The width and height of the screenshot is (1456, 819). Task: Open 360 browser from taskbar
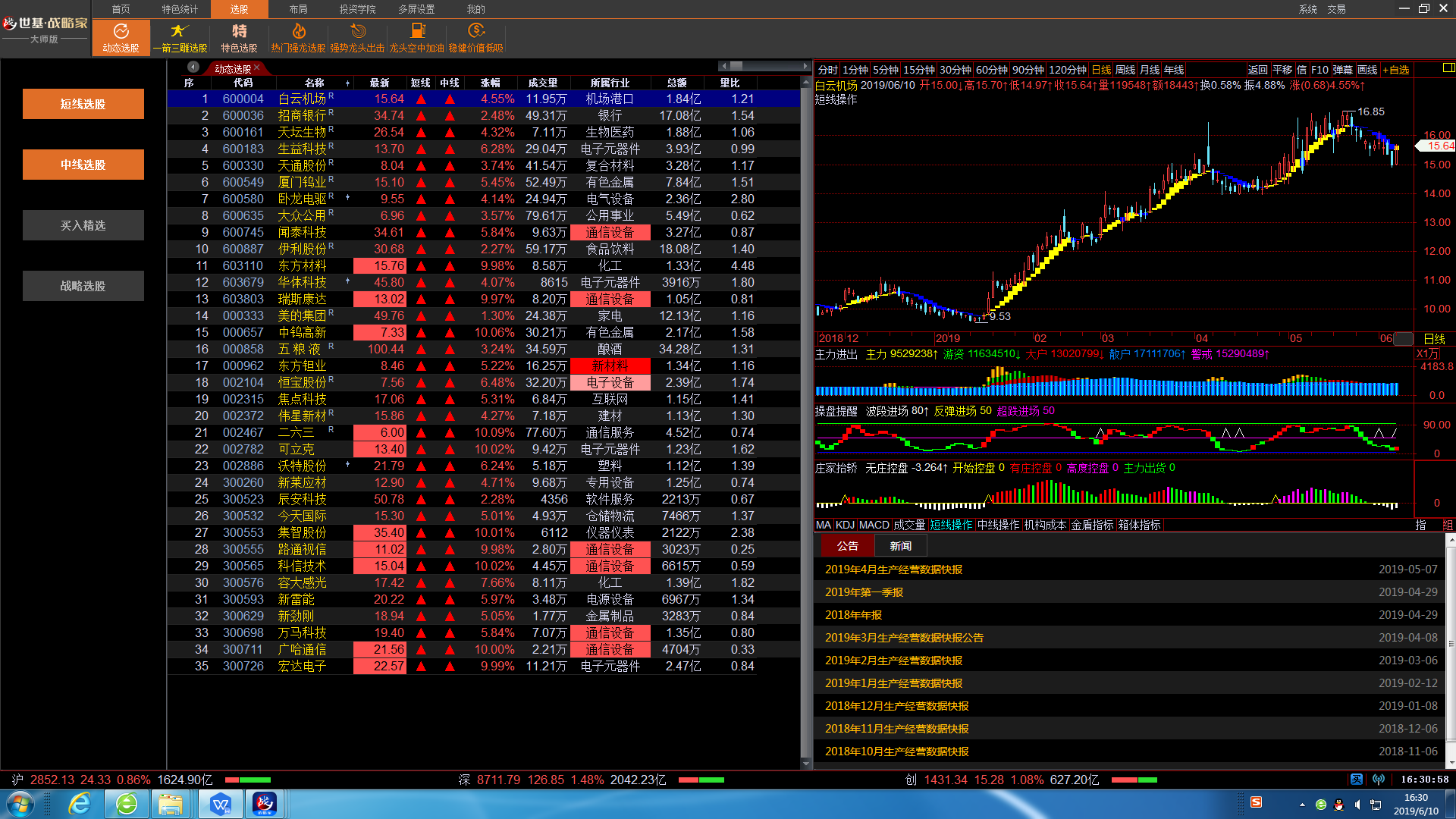click(x=127, y=804)
